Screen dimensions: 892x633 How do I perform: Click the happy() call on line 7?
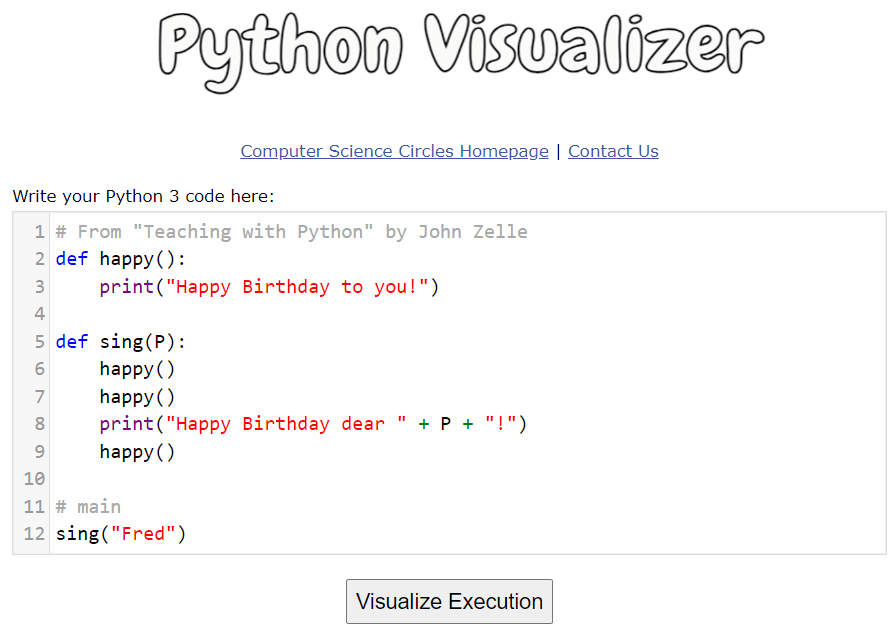coord(137,397)
